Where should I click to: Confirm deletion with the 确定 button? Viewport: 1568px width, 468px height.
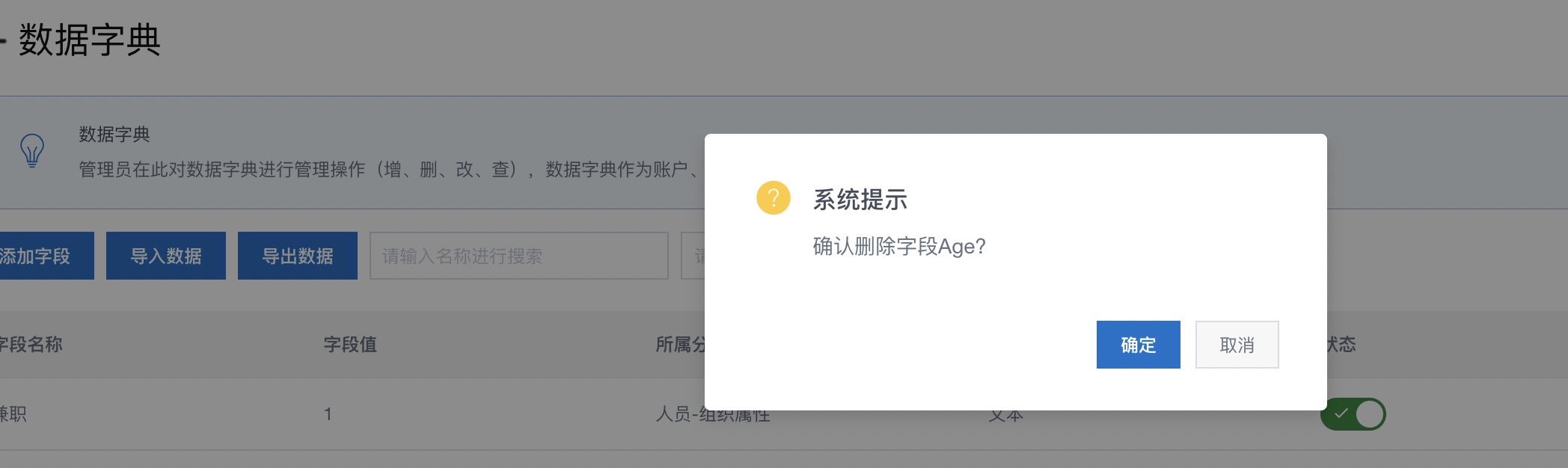[1138, 345]
